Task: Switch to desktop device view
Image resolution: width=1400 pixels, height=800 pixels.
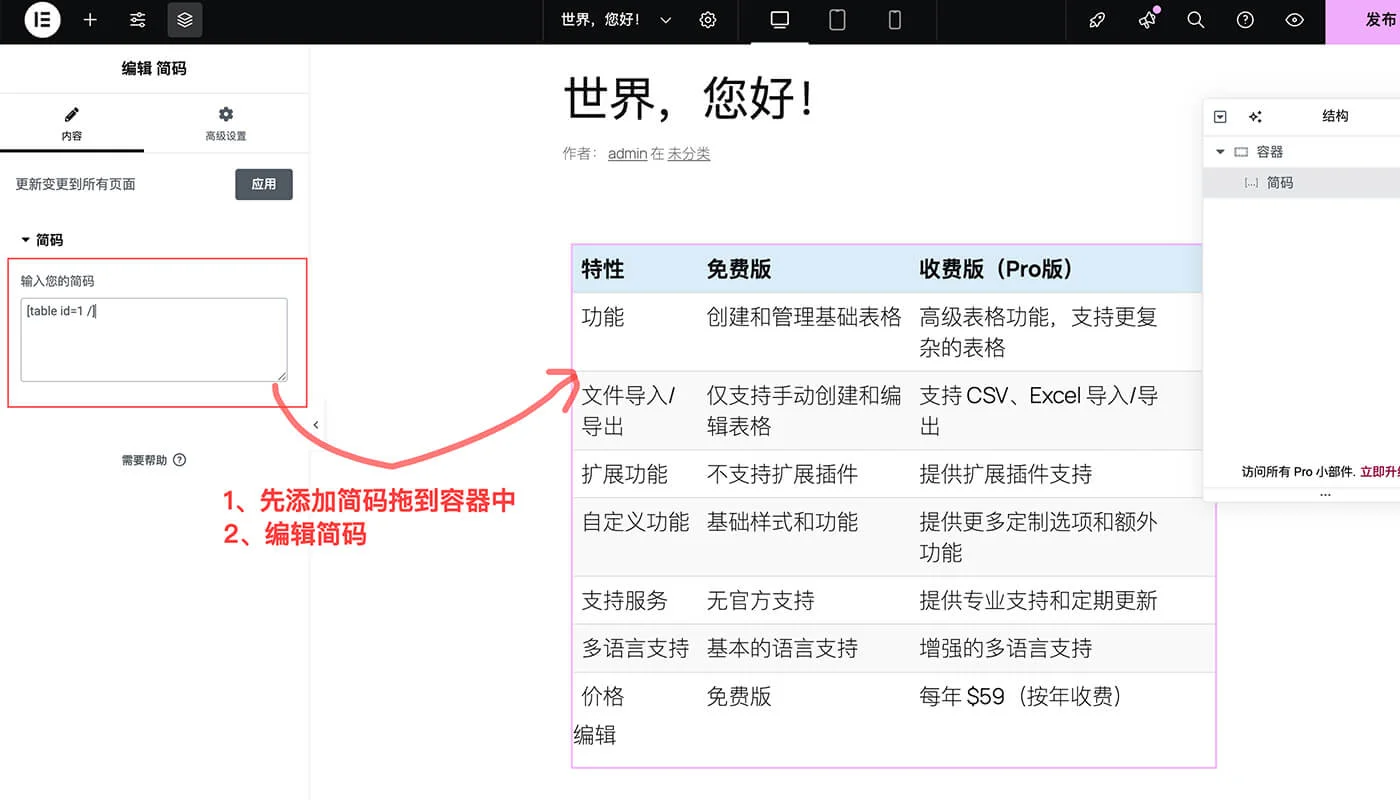Action: pos(777,20)
